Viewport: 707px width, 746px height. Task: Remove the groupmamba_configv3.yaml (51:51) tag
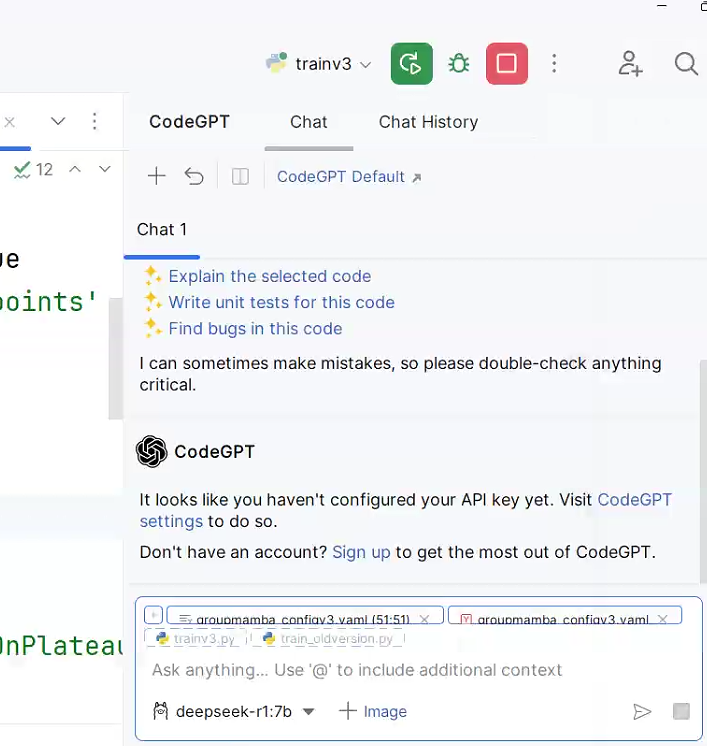(x=424, y=619)
